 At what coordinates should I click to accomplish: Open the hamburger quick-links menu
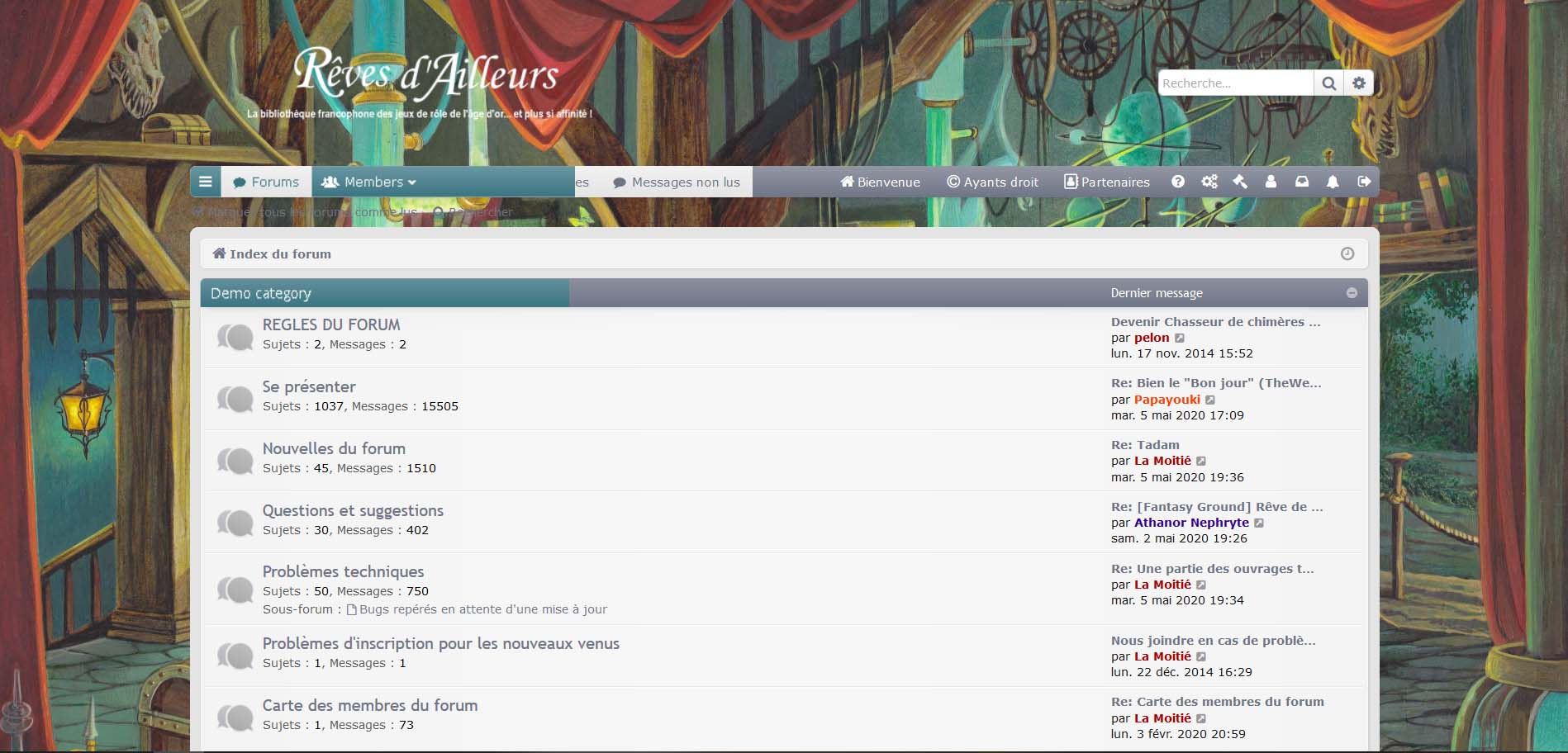pos(206,182)
